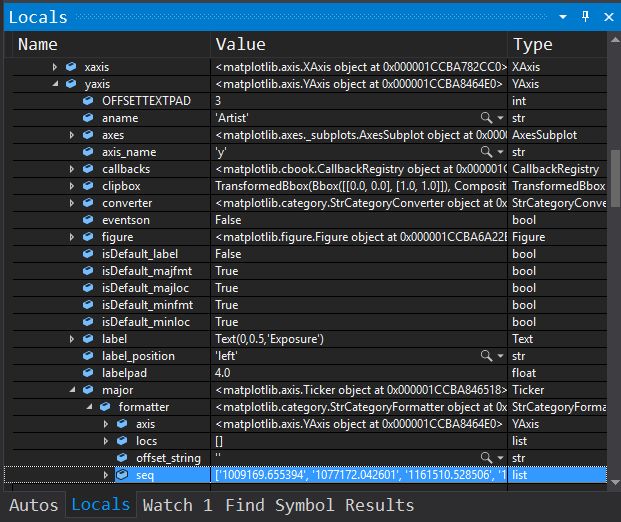Open text visualizer magnifier for label_position
The height and width of the screenshot is (522, 621).
coord(486,356)
